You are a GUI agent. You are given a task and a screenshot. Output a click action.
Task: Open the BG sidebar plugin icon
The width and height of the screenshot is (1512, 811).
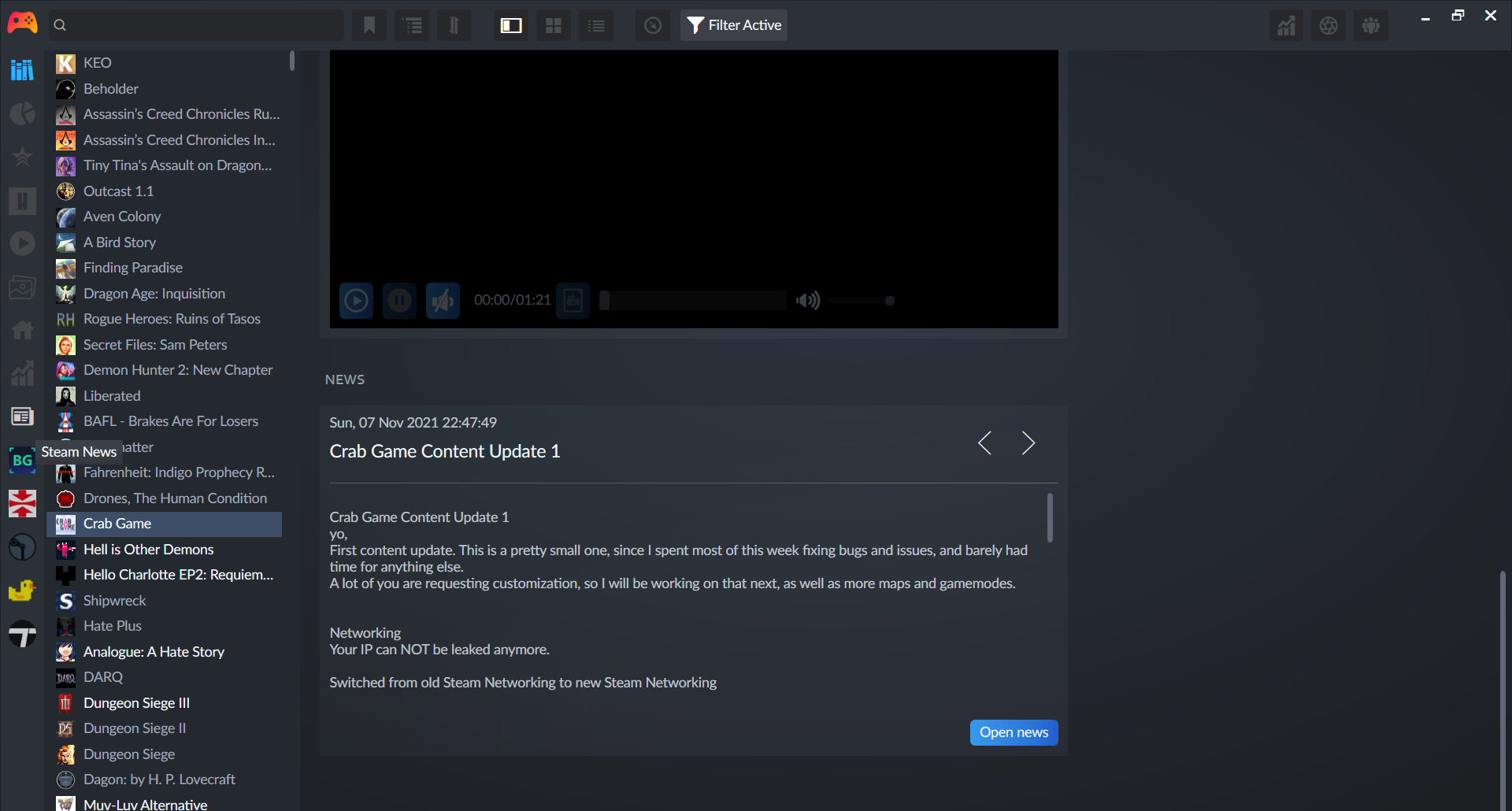22,460
